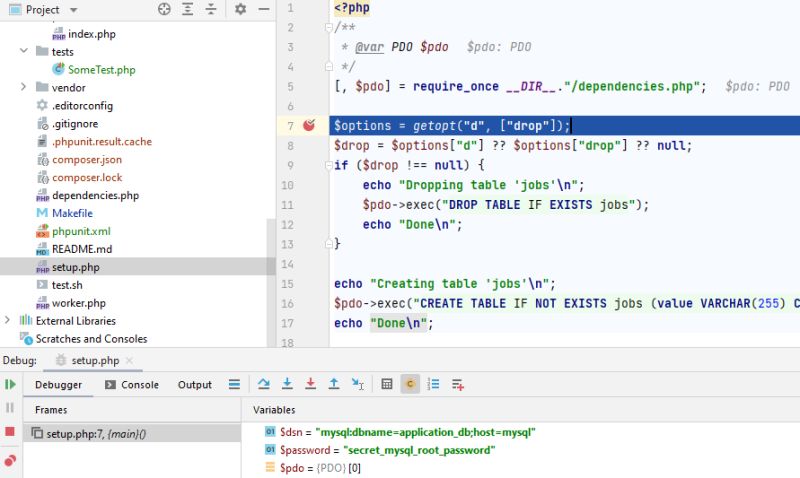Viewport: 800px width, 478px height.
Task: Click Force Step Into red arrow icon
Action: coord(310,384)
